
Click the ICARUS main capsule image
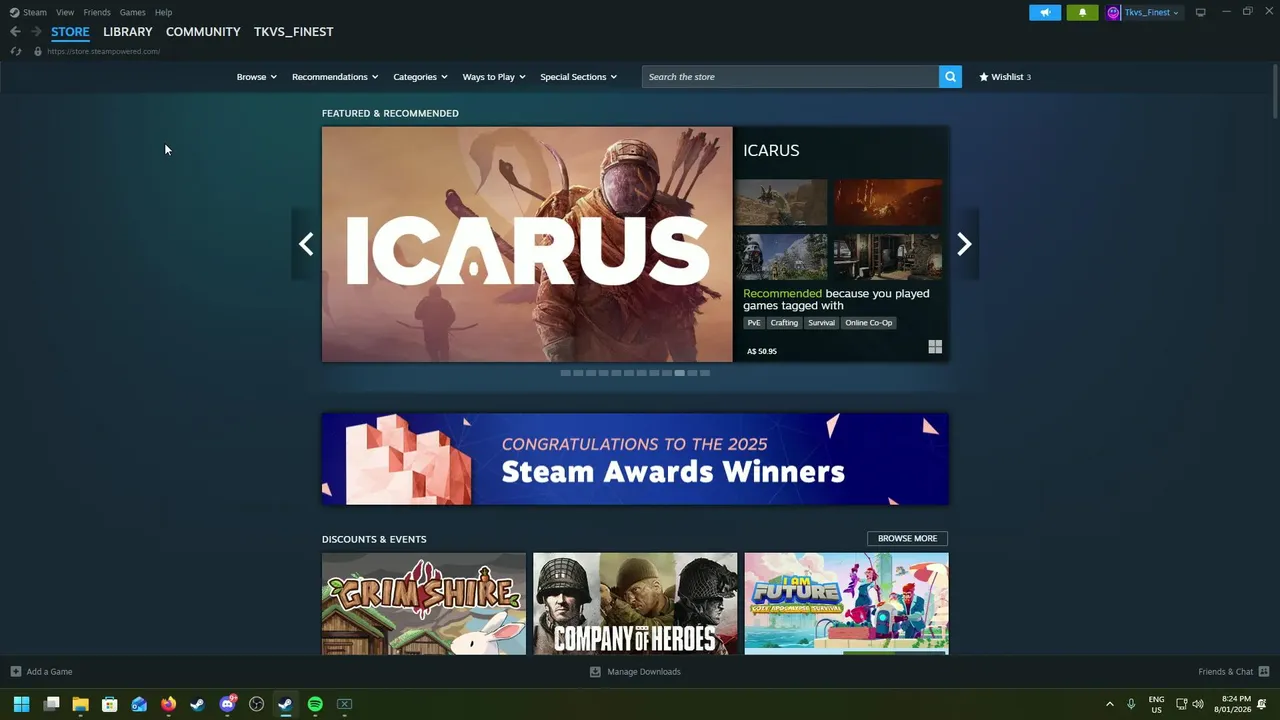pyautogui.click(x=527, y=244)
